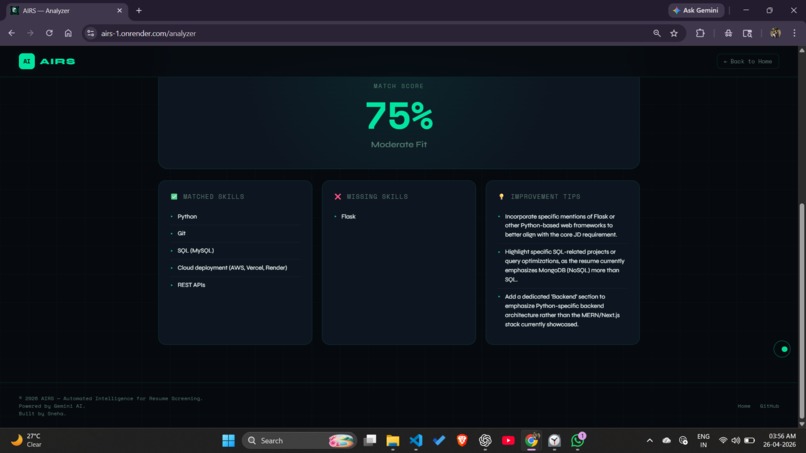Open the Extensions puzzle icon
This screenshot has height=453, width=806.
click(700, 33)
